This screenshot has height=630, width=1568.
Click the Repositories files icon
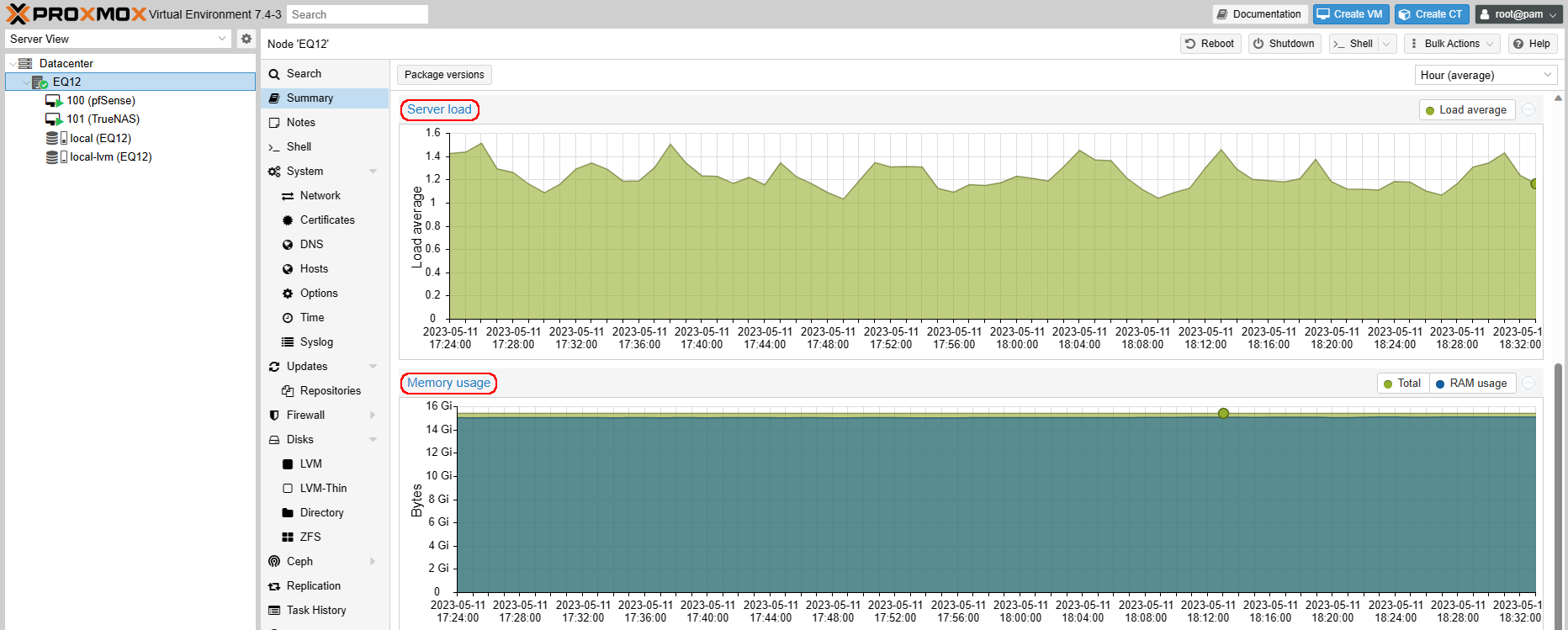[x=288, y=391]
